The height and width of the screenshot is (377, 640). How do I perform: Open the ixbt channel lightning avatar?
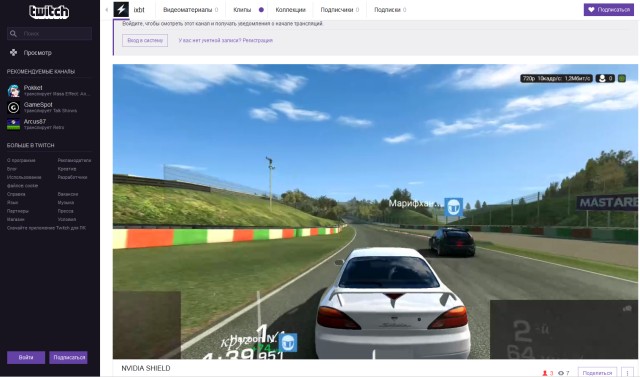[121, 9]
